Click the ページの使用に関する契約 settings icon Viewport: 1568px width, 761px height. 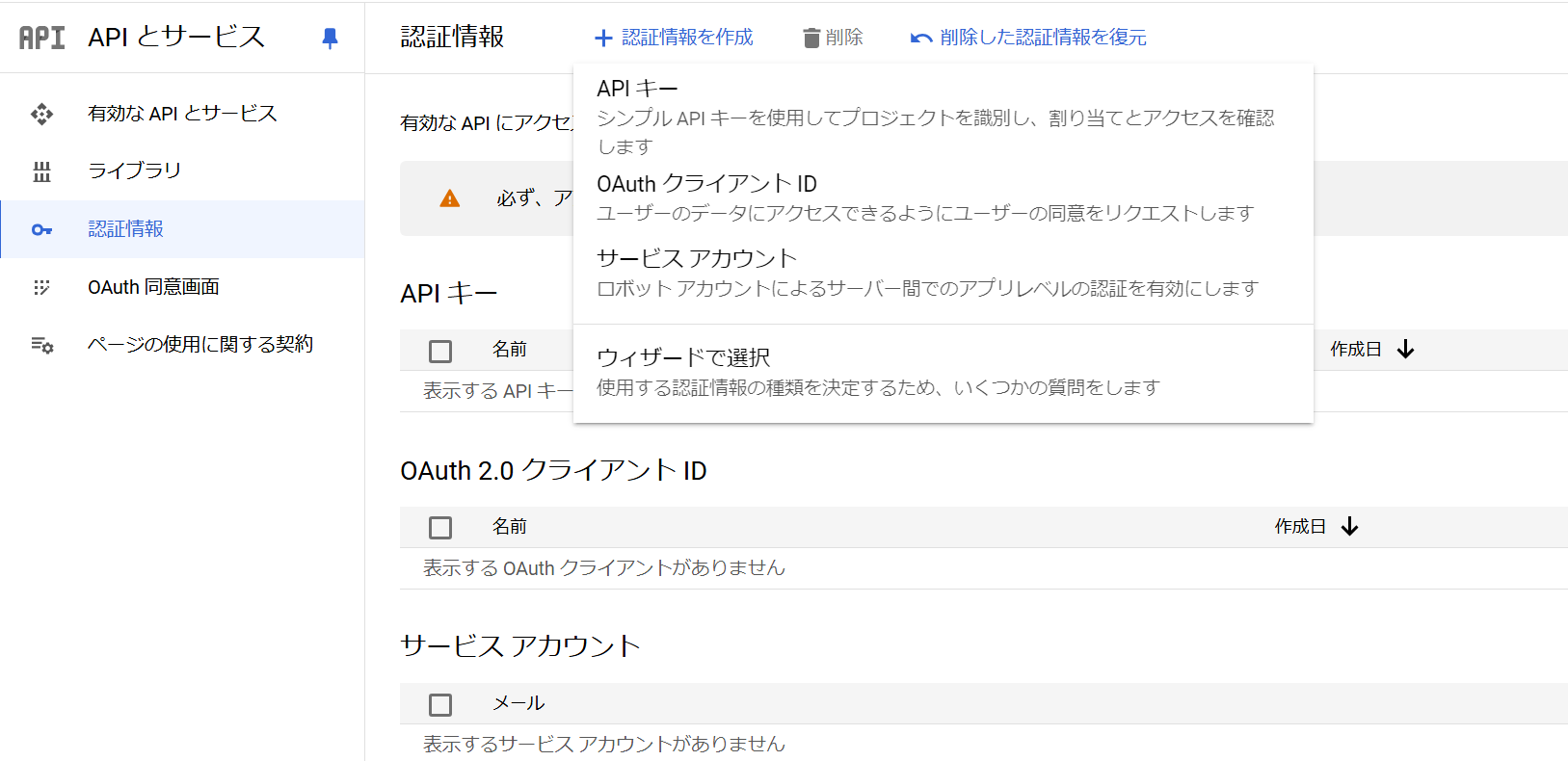pos(41,345)
